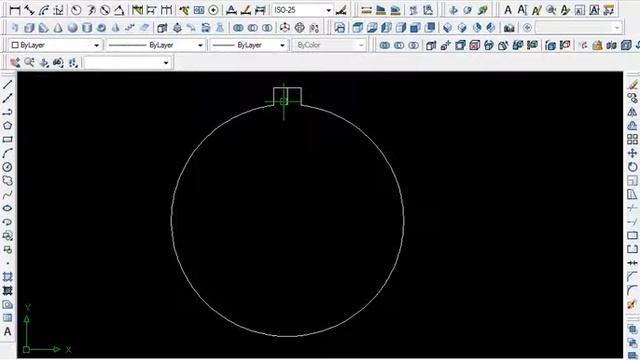
Task: Select the Center Mark tool
Action: [x=213, y=10]
